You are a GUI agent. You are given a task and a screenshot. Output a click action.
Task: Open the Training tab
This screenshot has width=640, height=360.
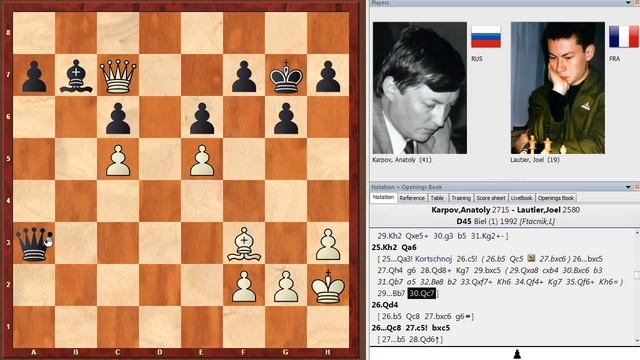[x=461, y=198]
